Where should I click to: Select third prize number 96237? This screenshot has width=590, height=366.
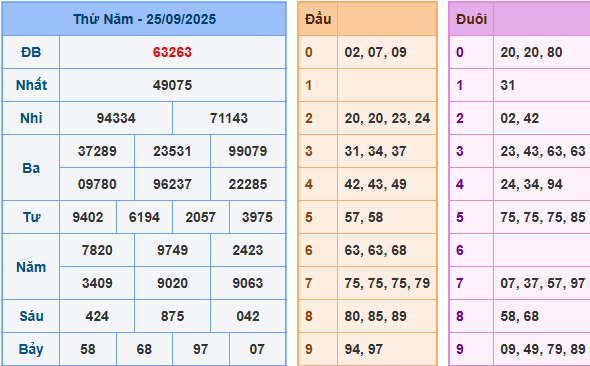coord(172,184)
